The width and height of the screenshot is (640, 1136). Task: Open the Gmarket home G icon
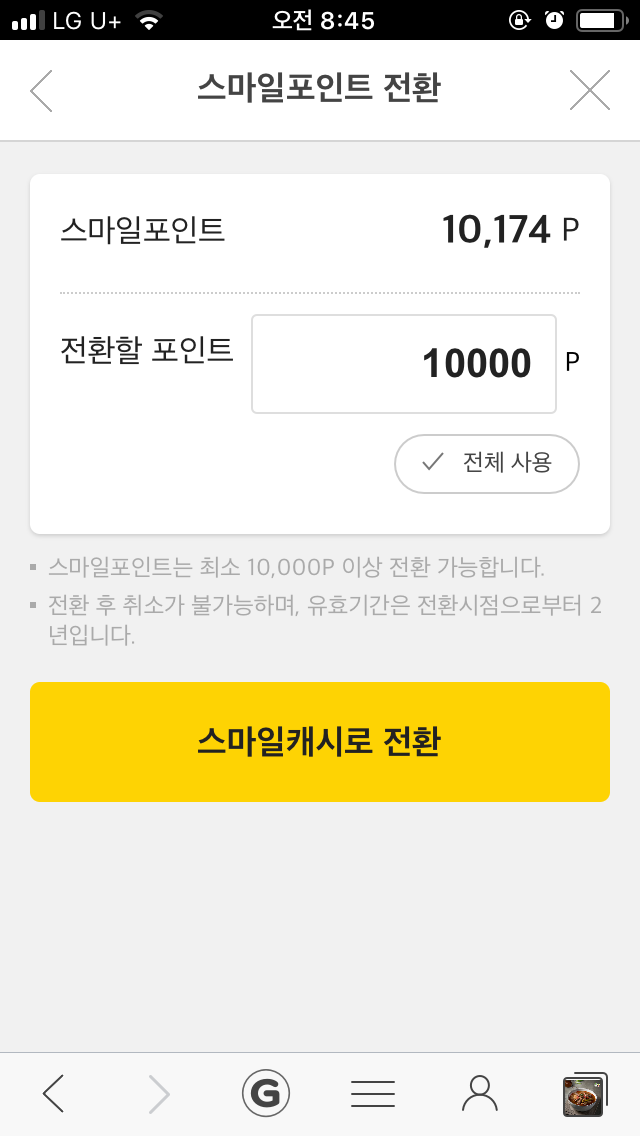click(x=266, y=1094)
